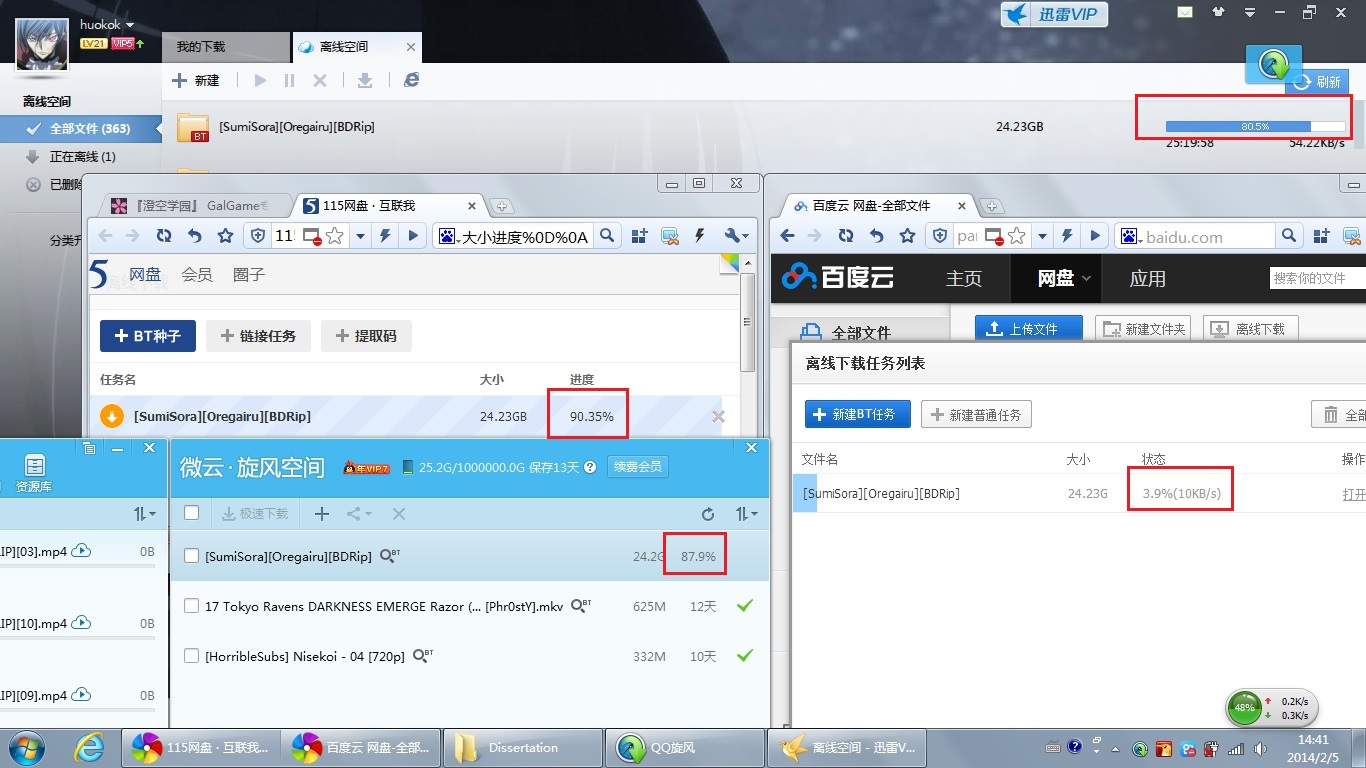Click the refresh icon in 微云旋风空间 toolbar
The width and height of the screenshot is (1366, 768).
point(708,513)
